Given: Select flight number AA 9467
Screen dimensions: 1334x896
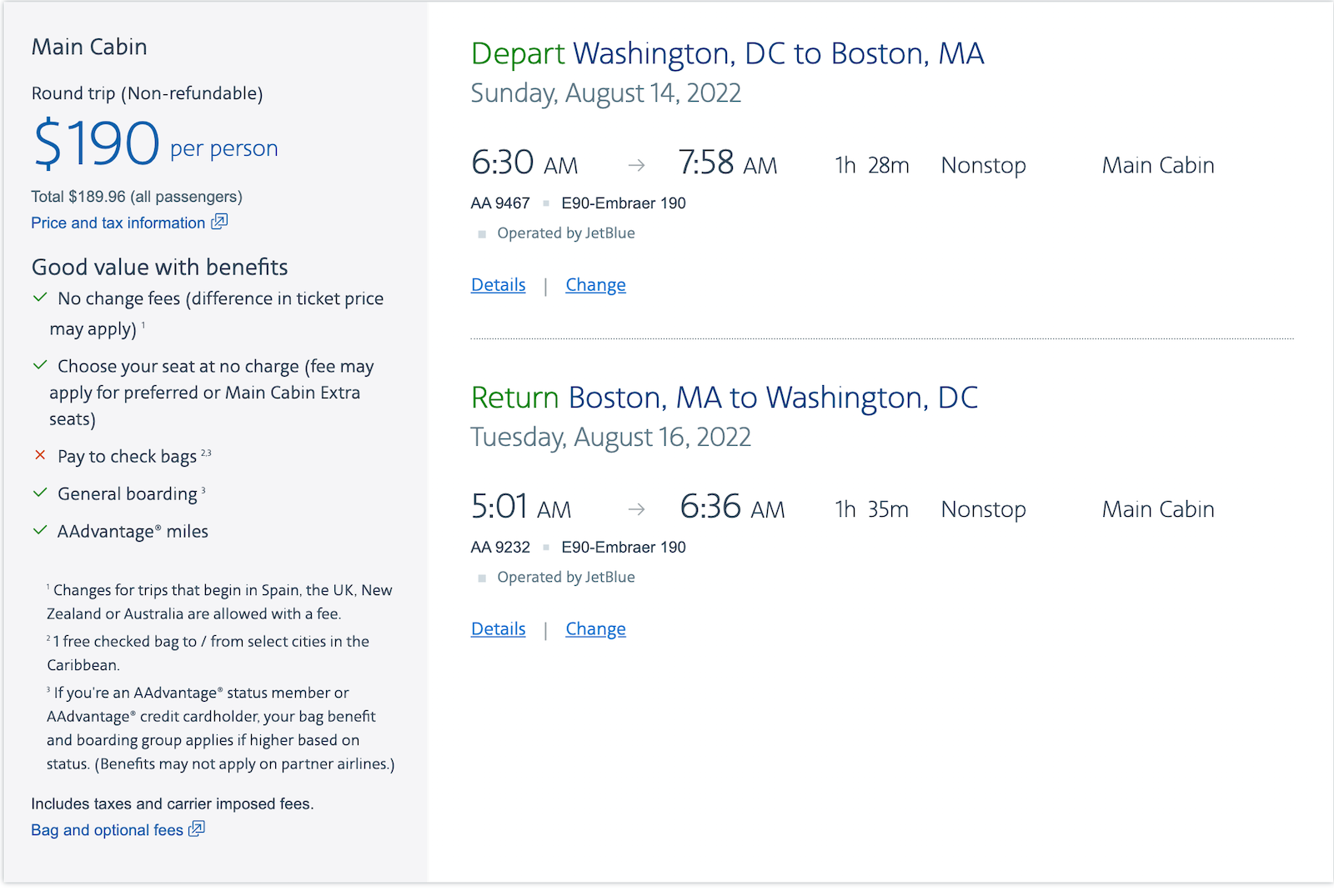Looking at the screenshot, I should [x=501, y=203].
